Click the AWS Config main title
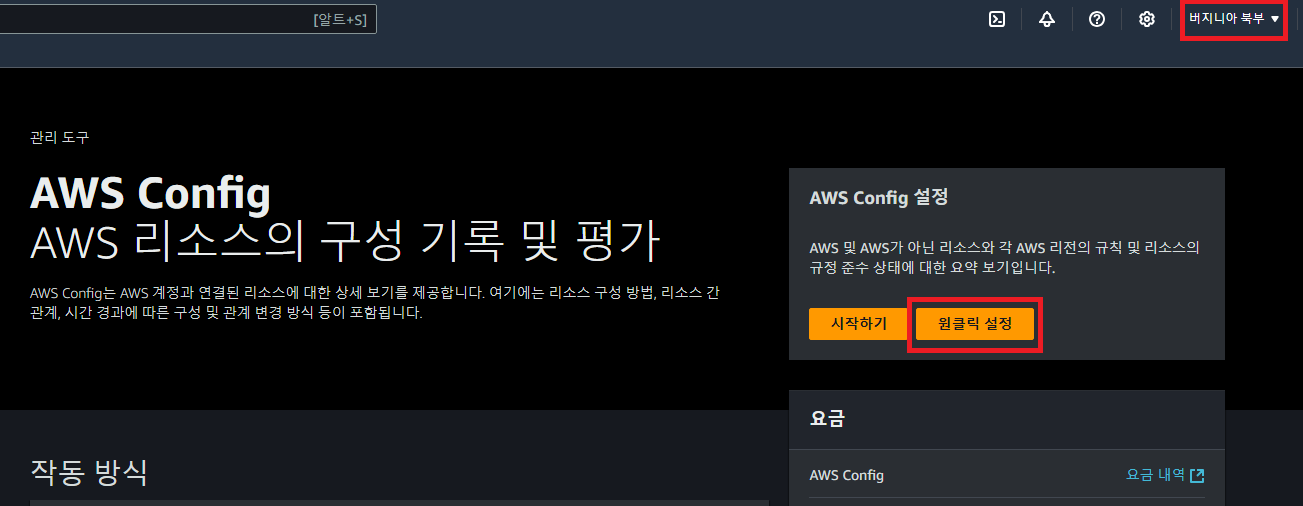Viewport: 1303px width, 506px height. [x=150, y=193]
